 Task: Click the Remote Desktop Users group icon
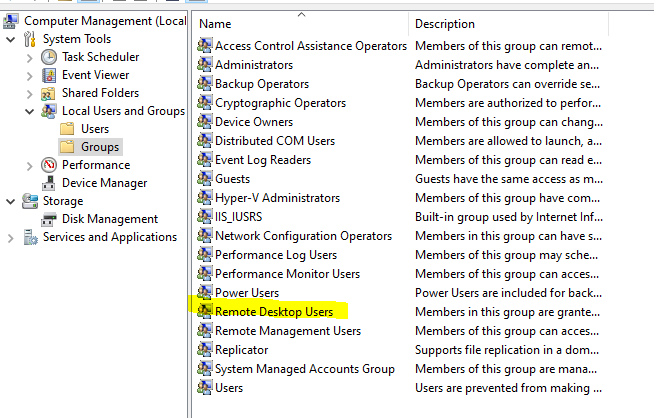pyautogui.click(x=204, y=311)
